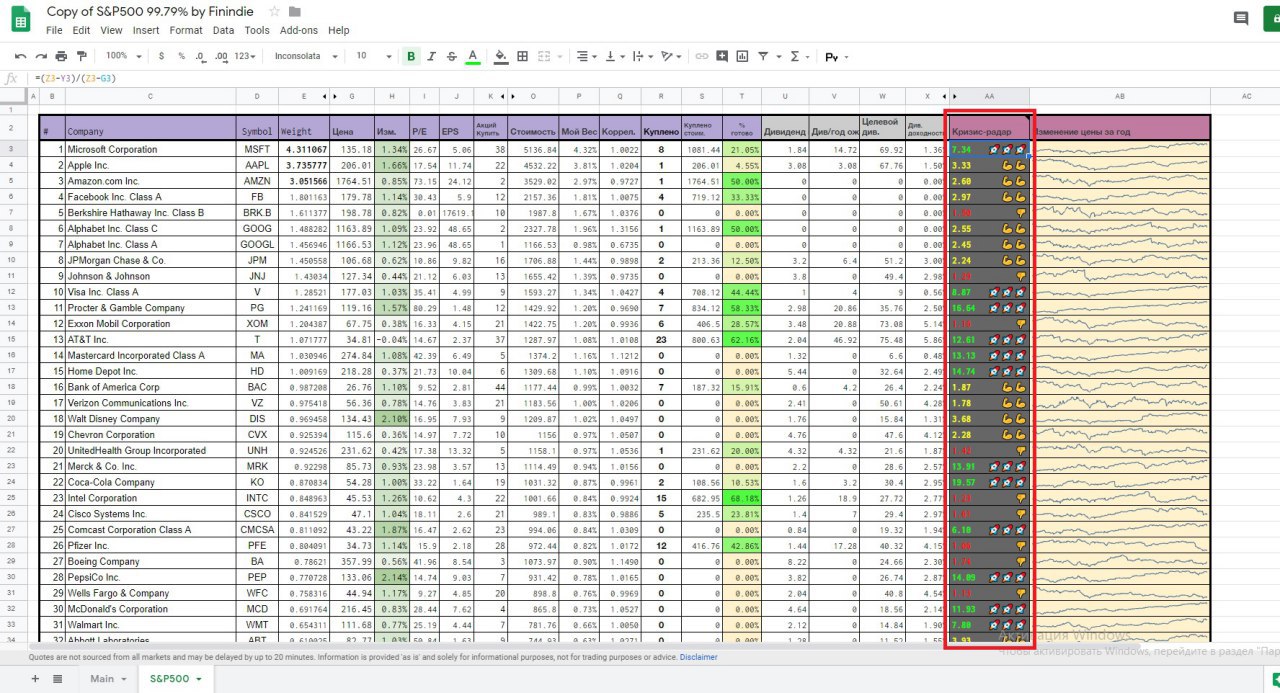This screenshot has height=693, width=1280.
Task: Select column AB header
Action: pyautogui.click(x=1120, y=96)
